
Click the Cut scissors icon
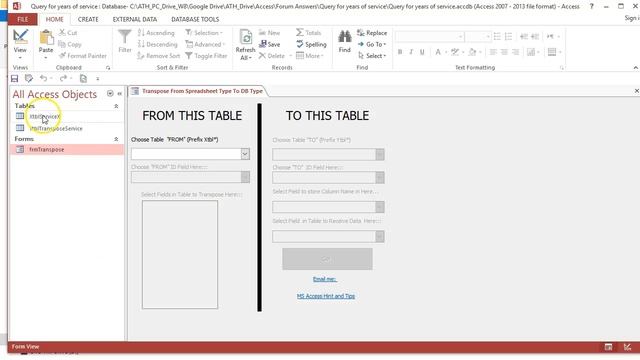62,33
